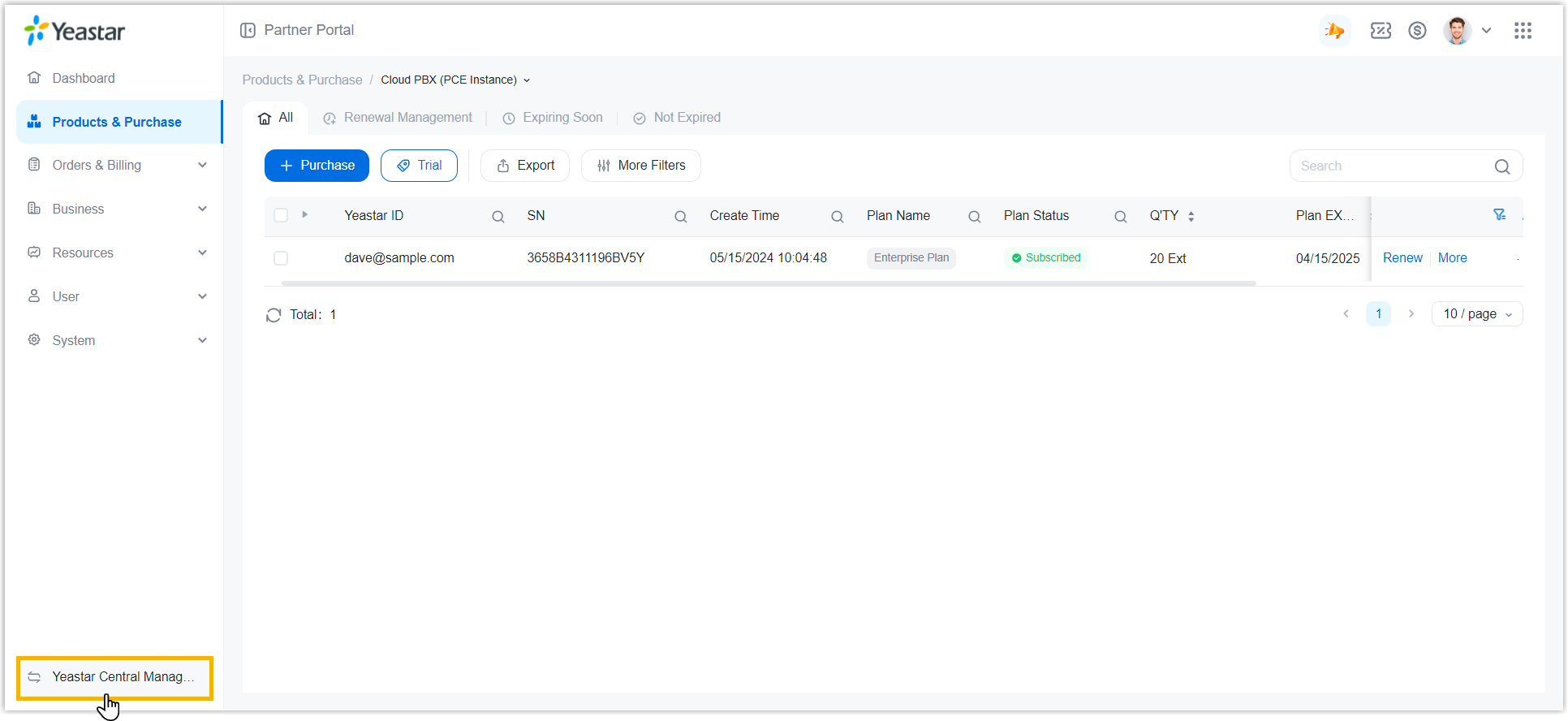The width and height of the screenshot is (1568, 721).
Task: Open the apps grid menu icon
Action: point(1523,30)
